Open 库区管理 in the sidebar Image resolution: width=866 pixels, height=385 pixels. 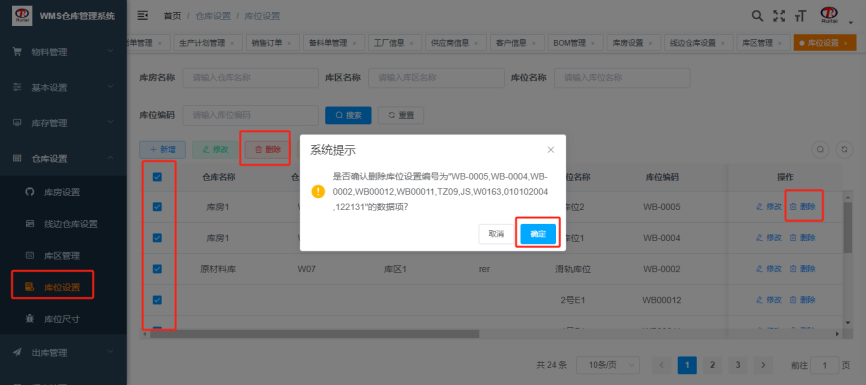click(62, 256)
